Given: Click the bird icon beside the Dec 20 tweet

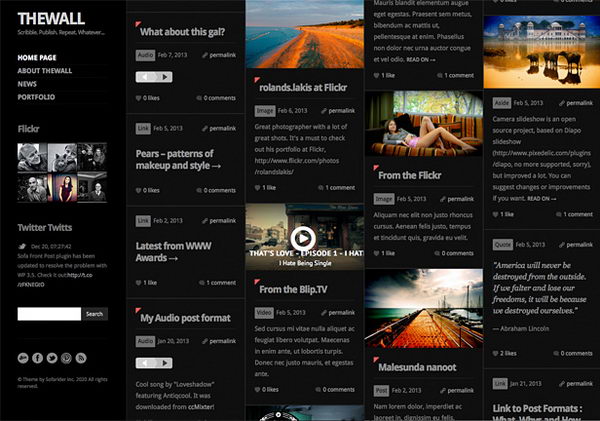Looking at the screenshot, I should coord(22,246).
